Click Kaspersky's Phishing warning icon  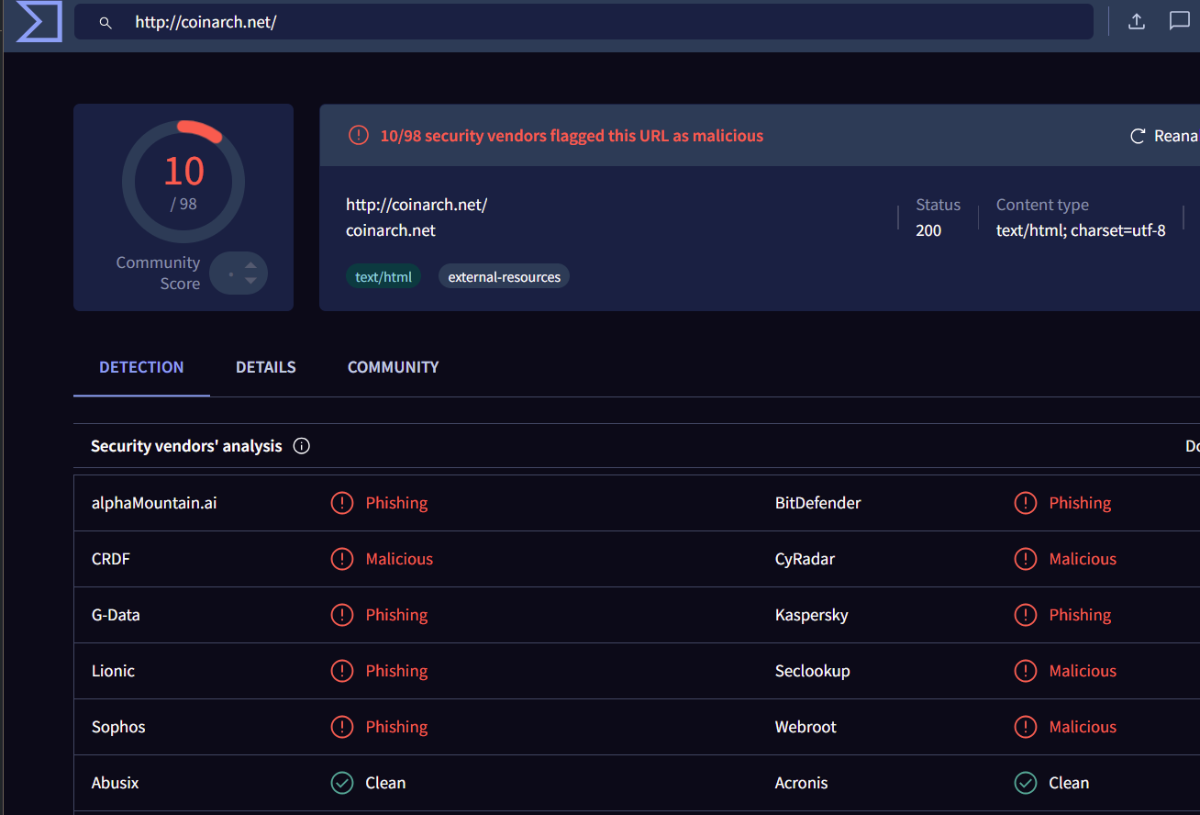1025,615
